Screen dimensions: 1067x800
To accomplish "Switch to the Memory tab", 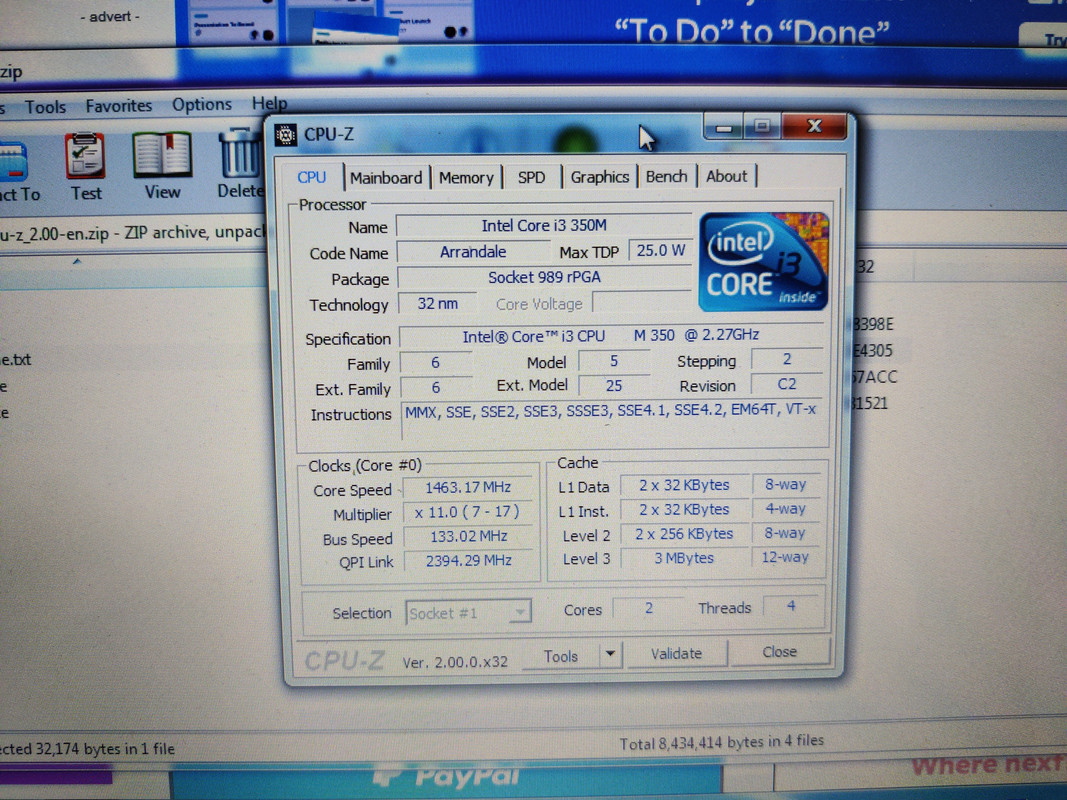I will click(x=466, y=178).
